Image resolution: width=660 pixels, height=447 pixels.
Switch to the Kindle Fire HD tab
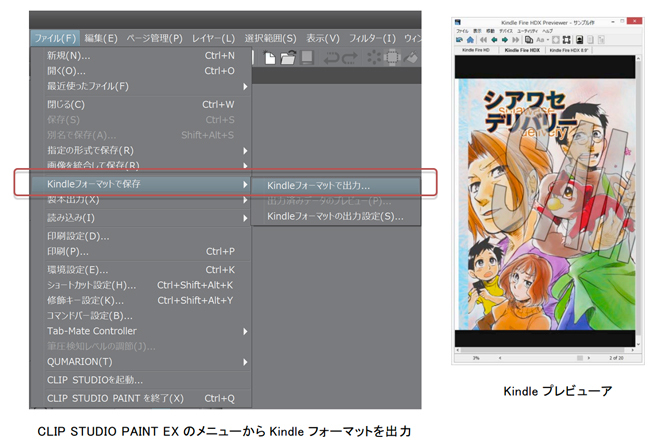point(476,50)
